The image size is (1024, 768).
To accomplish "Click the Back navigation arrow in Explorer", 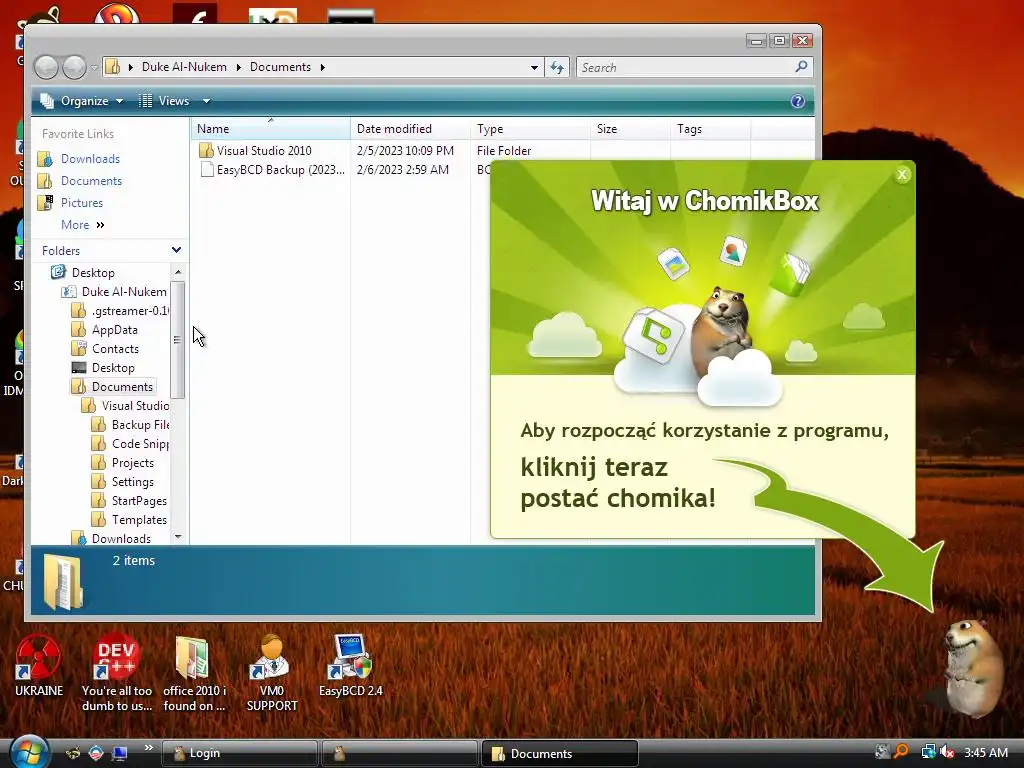I will pos(46,67).
